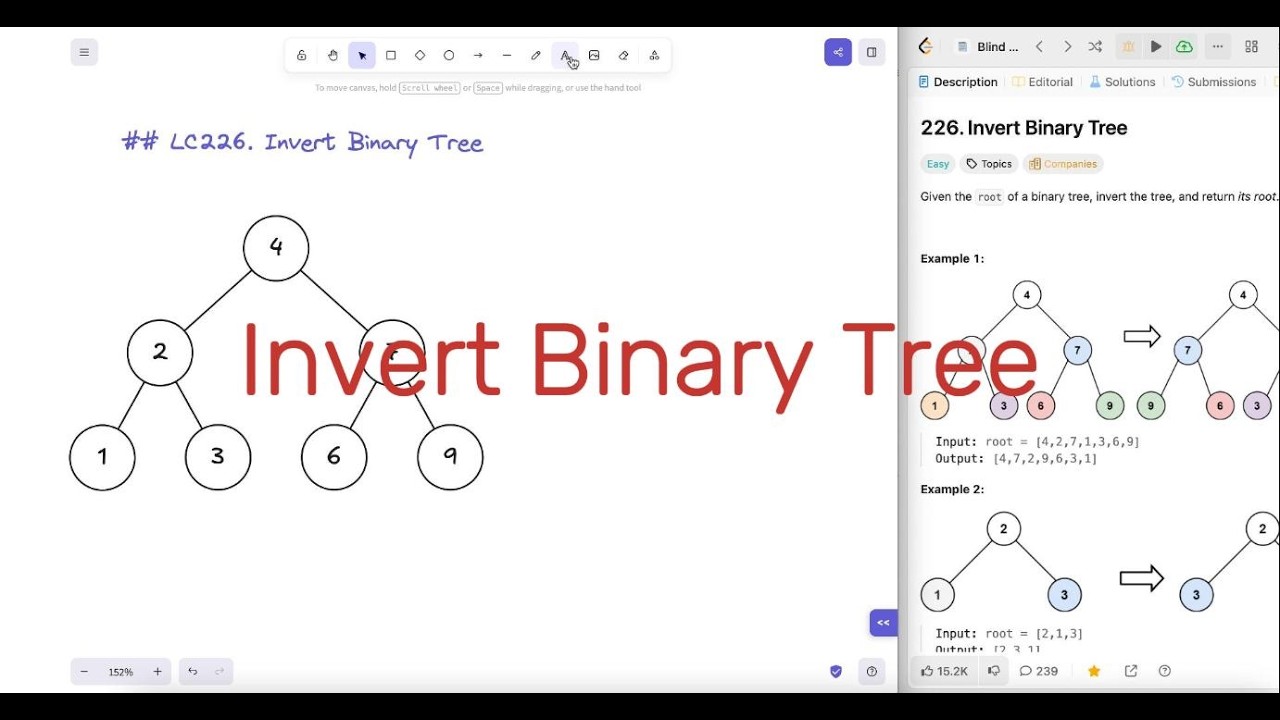The height and width of the screenshot is (720, 1280).
Task: Select the Diamond shape tool
Action: click(420, 55)
